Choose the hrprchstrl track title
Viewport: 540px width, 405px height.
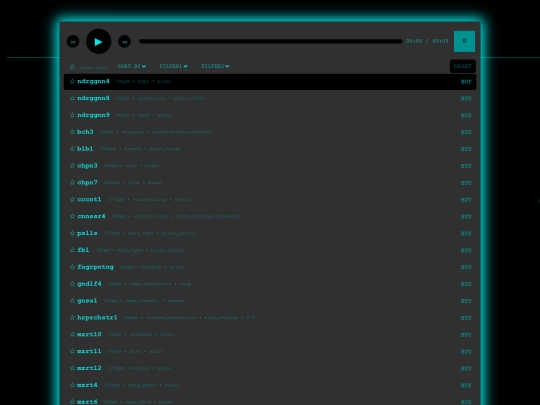click(x=97, y=318)
